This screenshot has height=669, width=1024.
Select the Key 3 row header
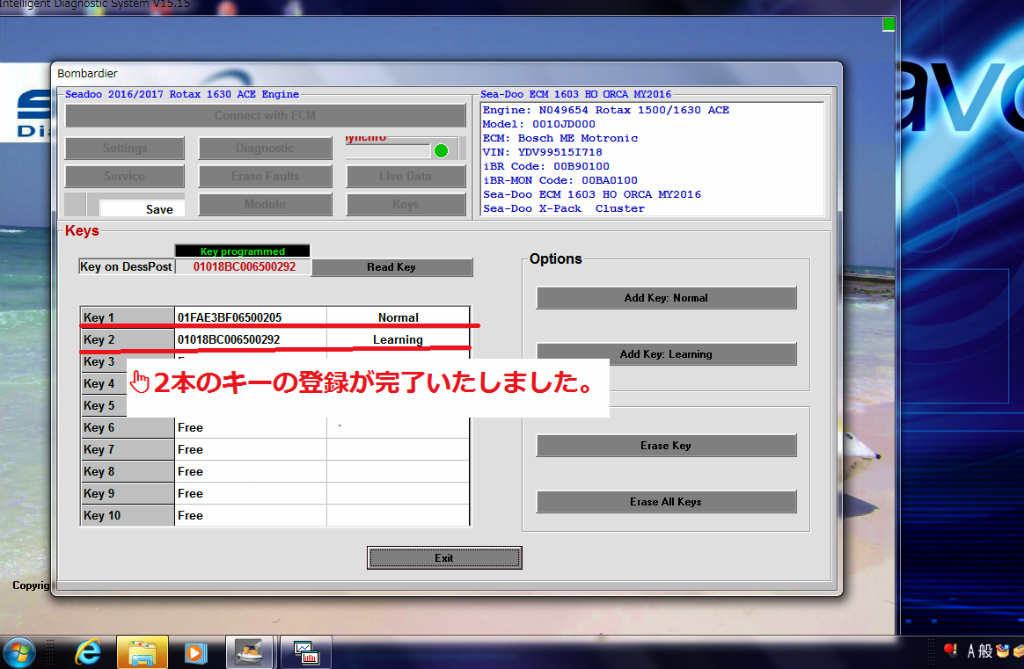tap(103, 362)
